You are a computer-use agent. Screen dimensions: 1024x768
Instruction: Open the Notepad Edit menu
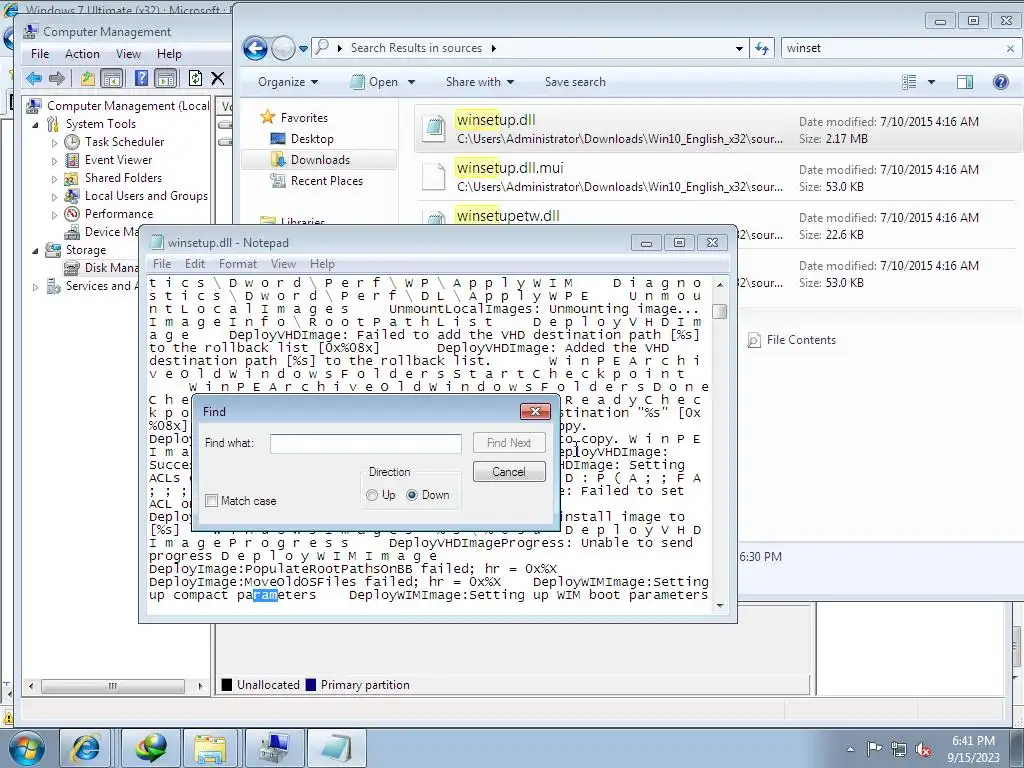pyautogui.click(x=195, y=264)
